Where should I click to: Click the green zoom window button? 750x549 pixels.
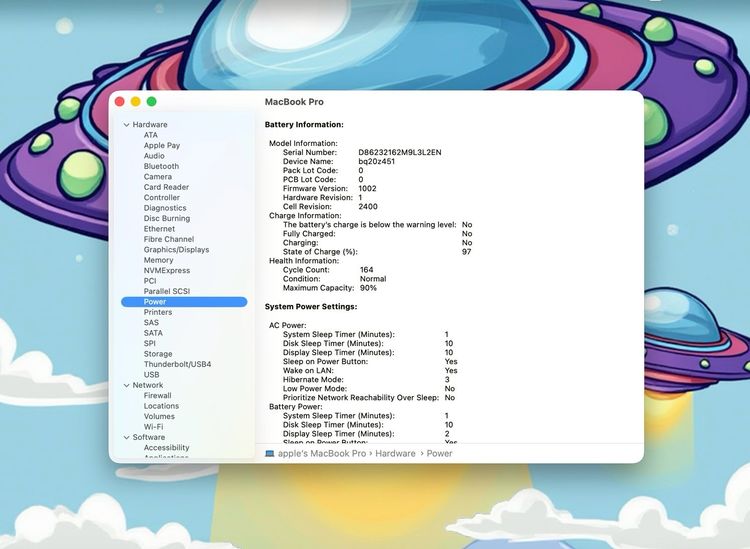pos(152,101)
